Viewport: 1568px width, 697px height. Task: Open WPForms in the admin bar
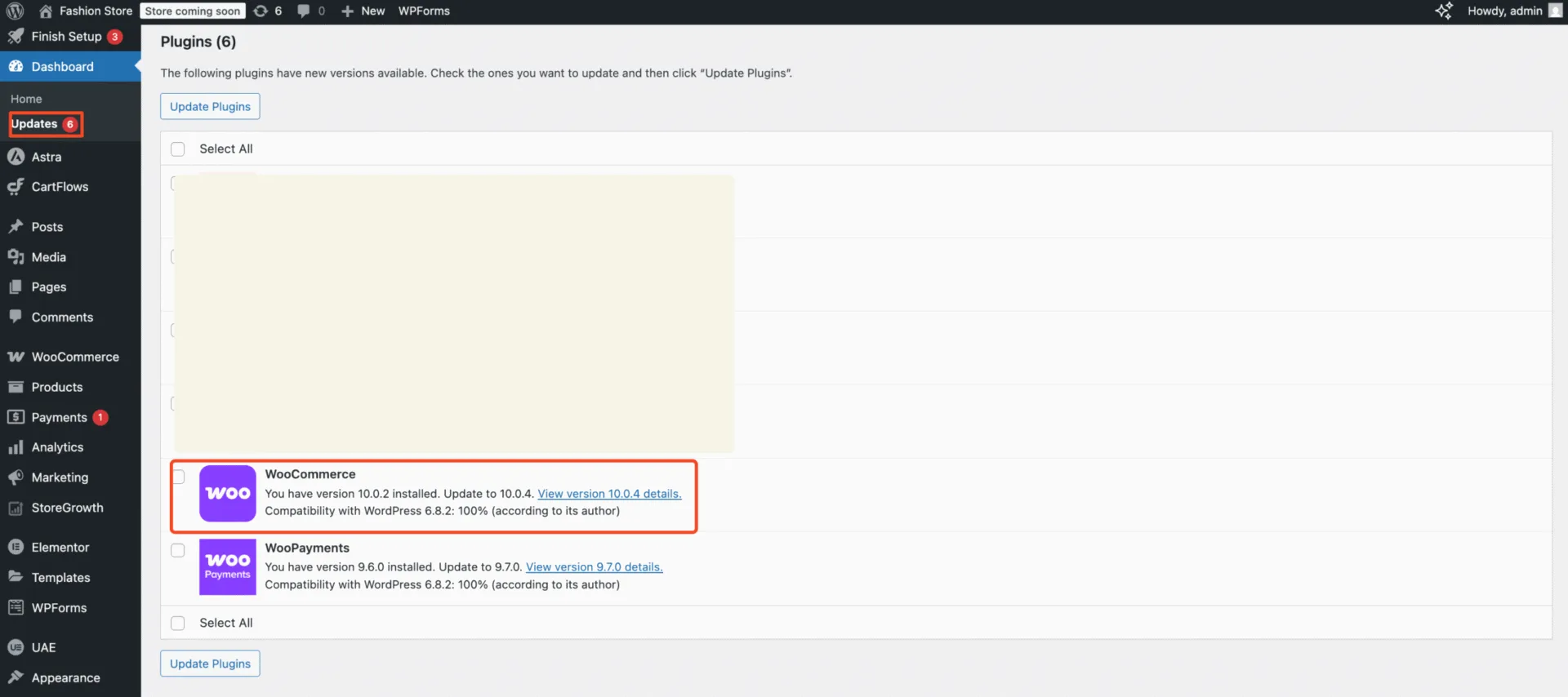[424, 11]
